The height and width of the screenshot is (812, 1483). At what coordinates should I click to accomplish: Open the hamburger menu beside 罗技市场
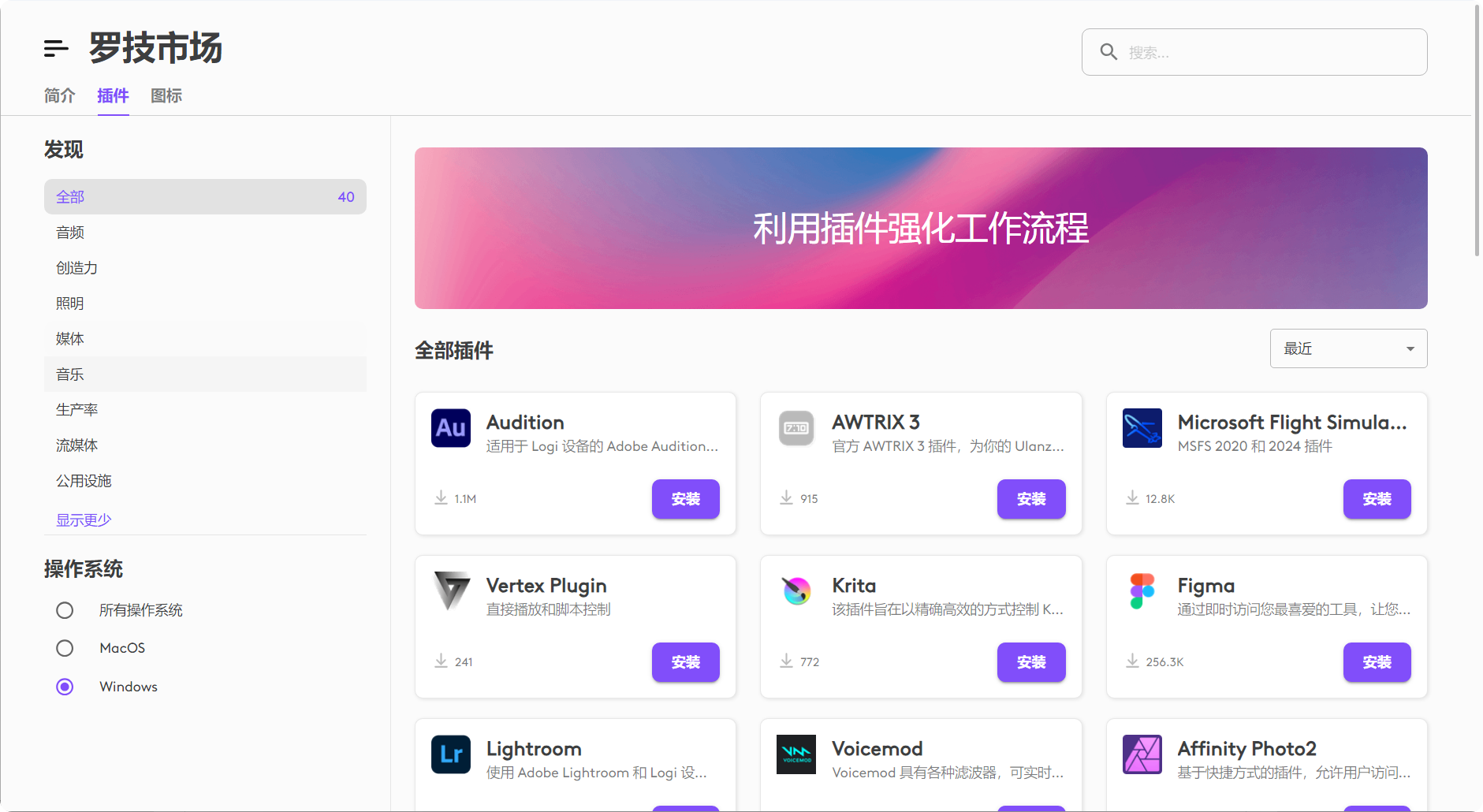(x=56, y=48)
